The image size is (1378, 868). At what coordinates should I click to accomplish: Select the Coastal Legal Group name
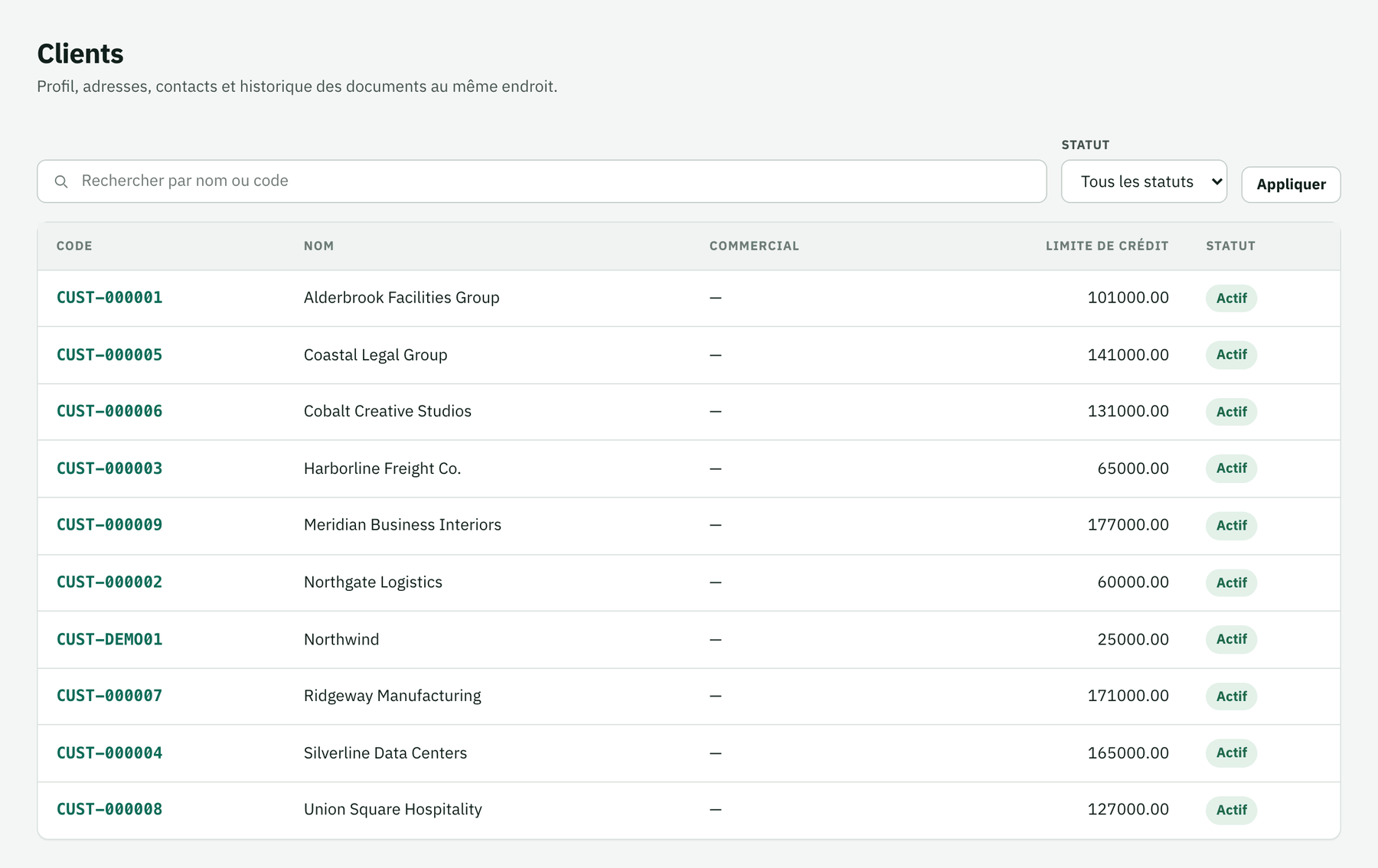click(375, 355)
